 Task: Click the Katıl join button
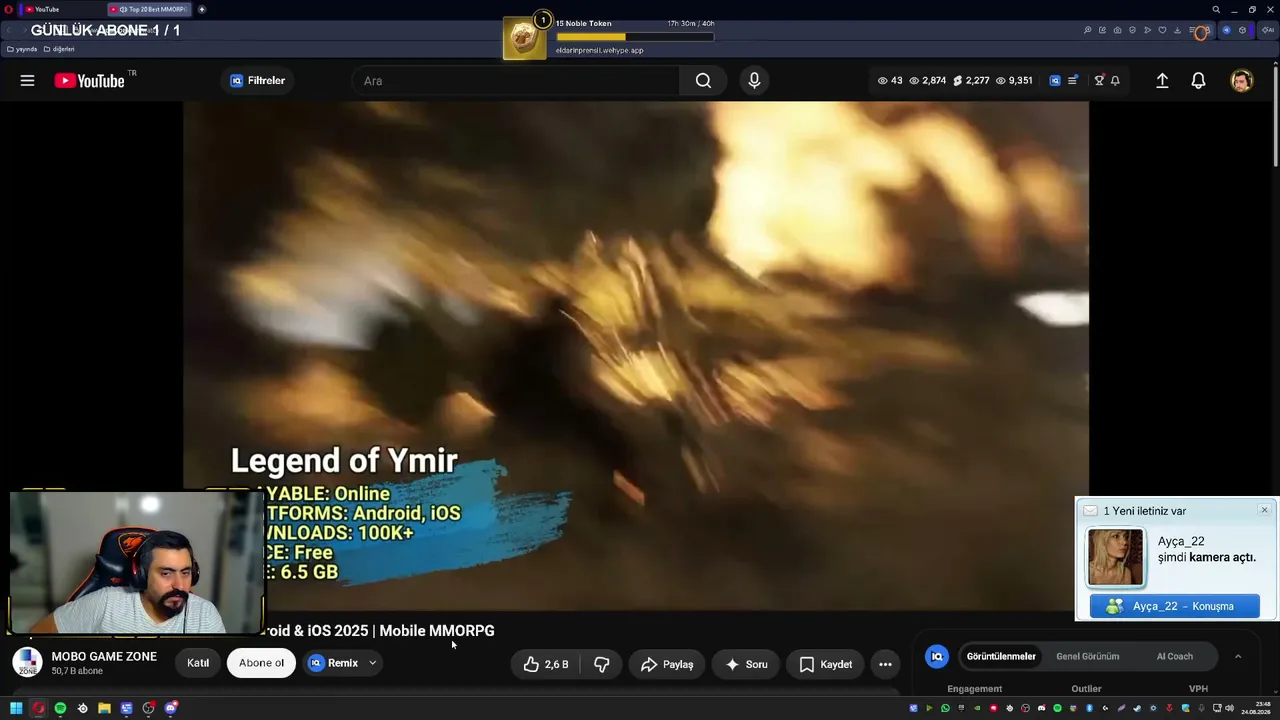(x=198, y=663)
